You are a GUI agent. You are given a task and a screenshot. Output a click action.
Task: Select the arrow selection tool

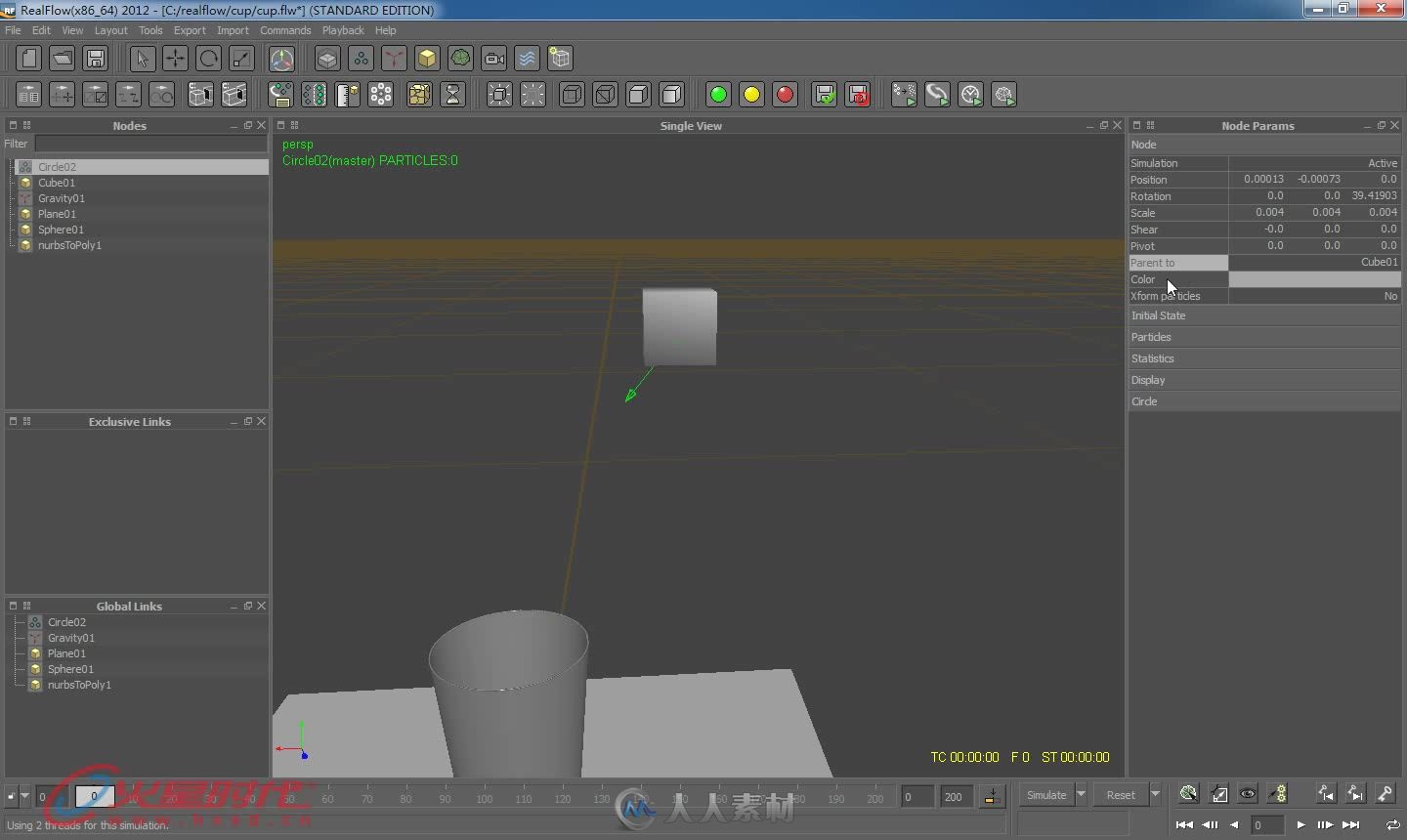[142, 59]
